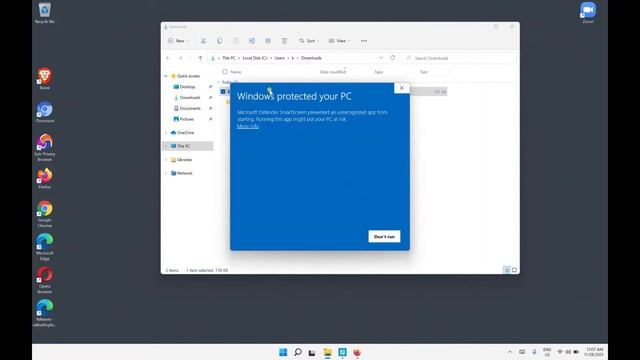Switch to large icons view in status bar
Viewport: 640px width, 360px height.
point(514,270)
